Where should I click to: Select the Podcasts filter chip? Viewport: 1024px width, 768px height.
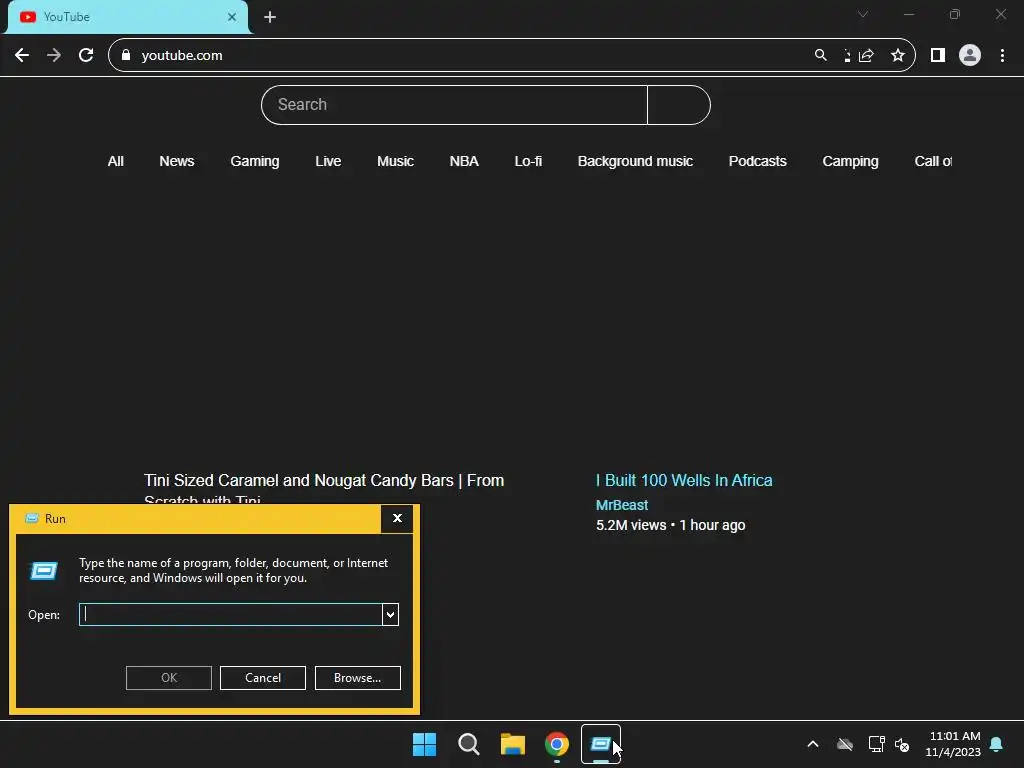point(758,161)
